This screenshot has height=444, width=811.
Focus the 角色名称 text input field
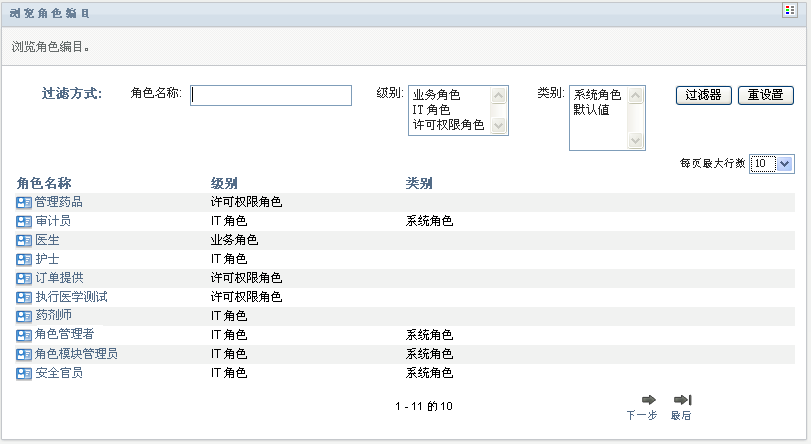click(271, 96)
